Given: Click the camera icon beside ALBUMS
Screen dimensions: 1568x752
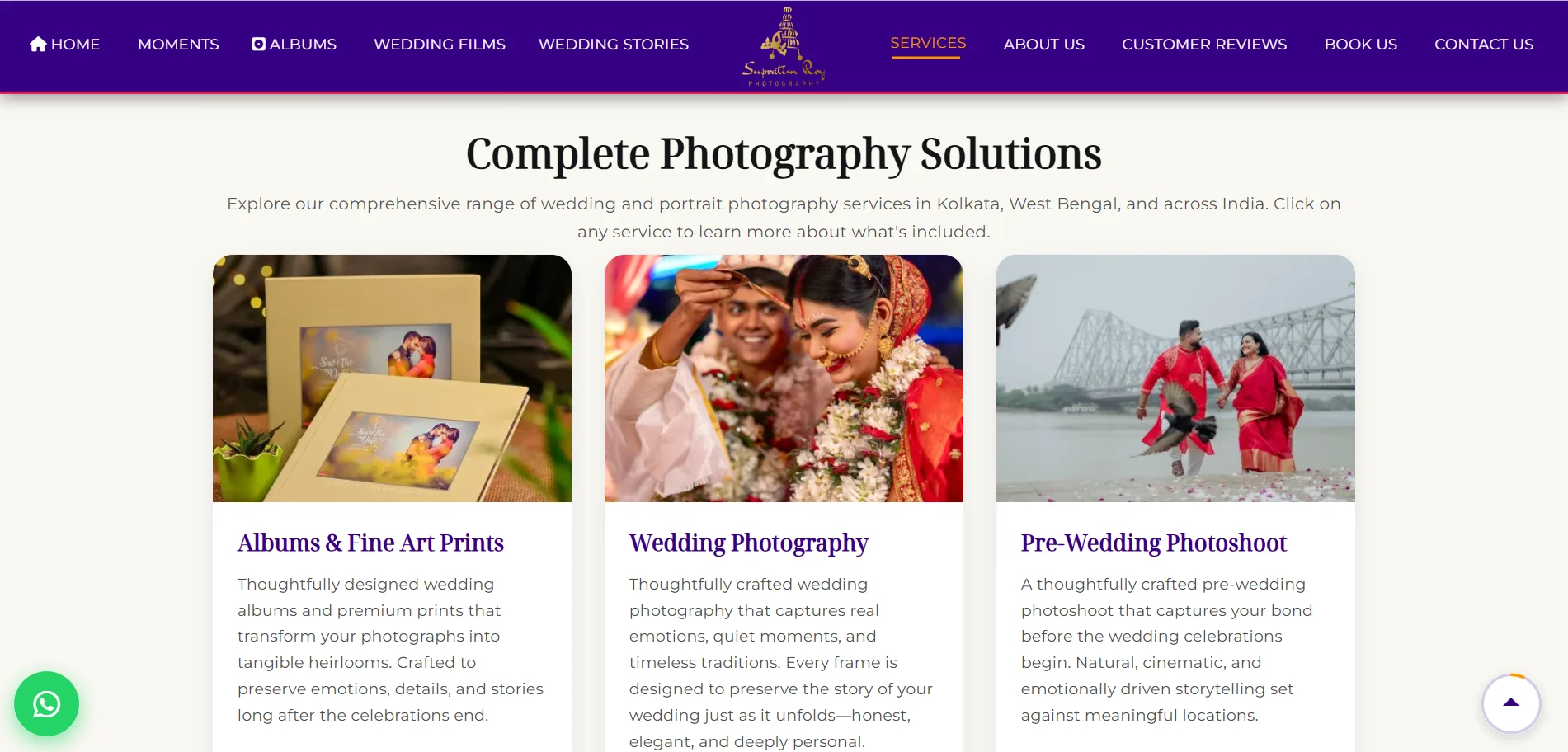Looking at the screenshot, I should click(258, 44).
